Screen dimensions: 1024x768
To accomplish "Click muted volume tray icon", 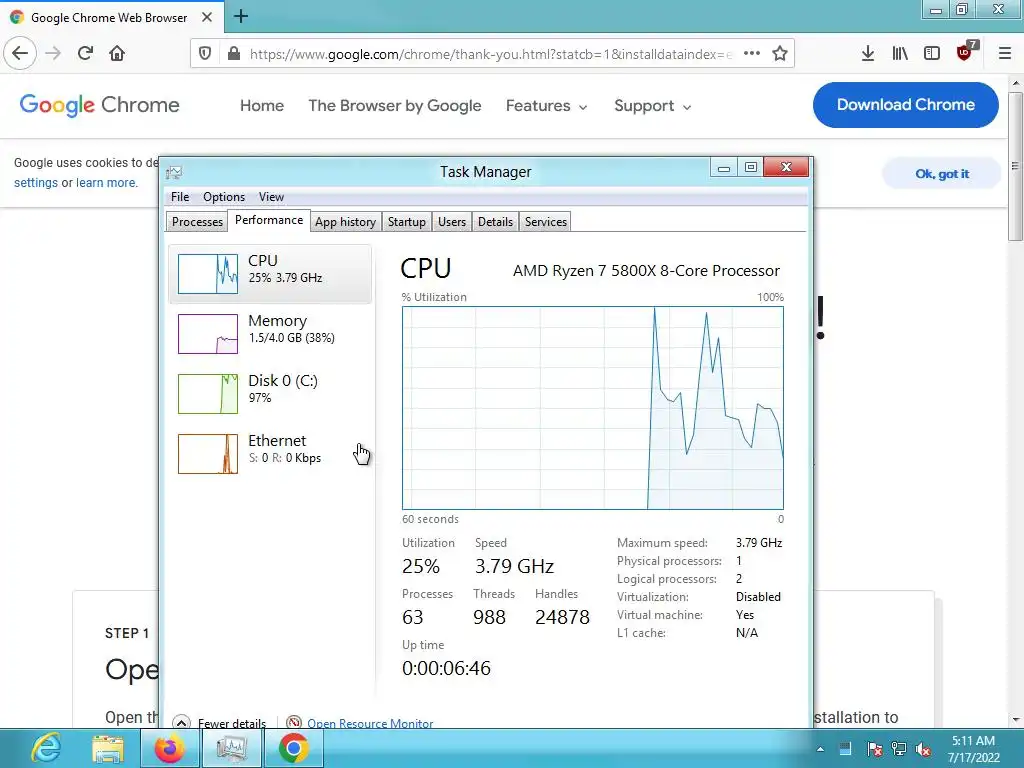I will [x=923, y=749].
